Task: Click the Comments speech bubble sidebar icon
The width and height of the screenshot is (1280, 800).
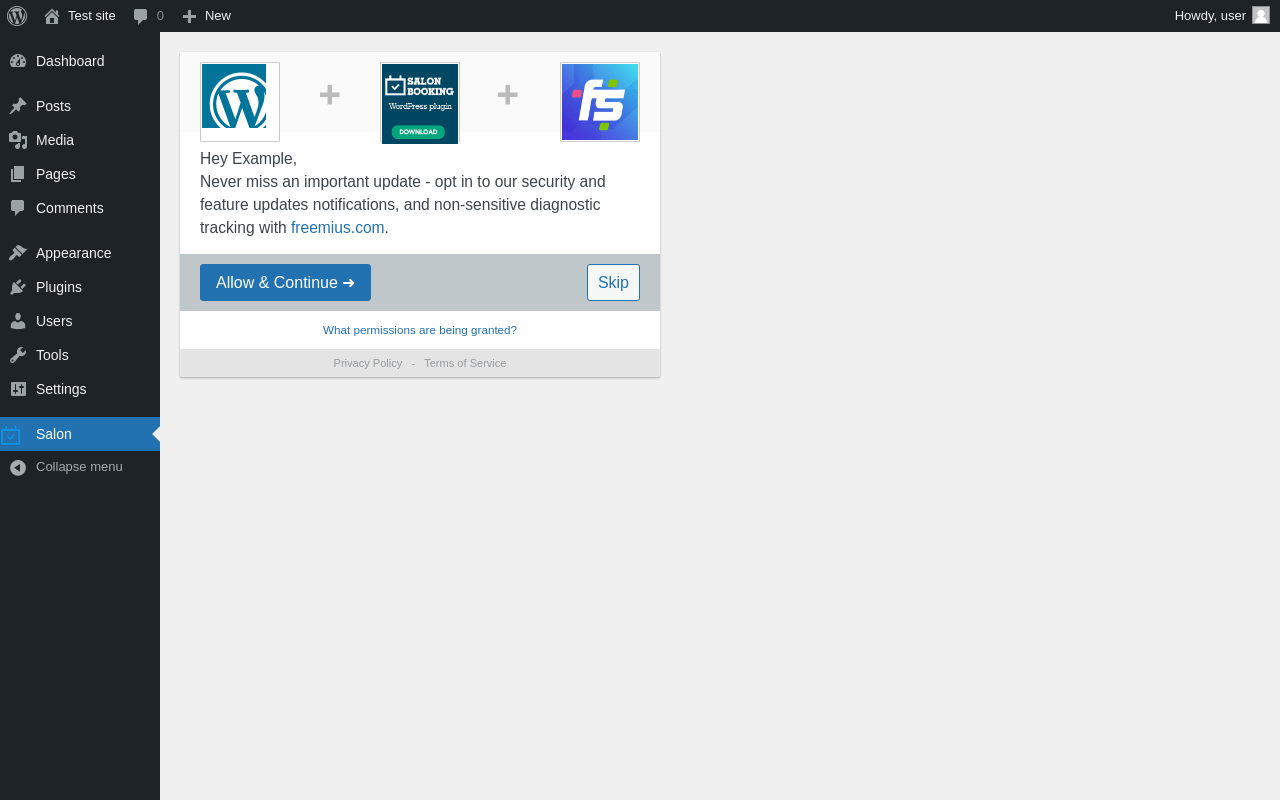Action: [x=18, y=208]
